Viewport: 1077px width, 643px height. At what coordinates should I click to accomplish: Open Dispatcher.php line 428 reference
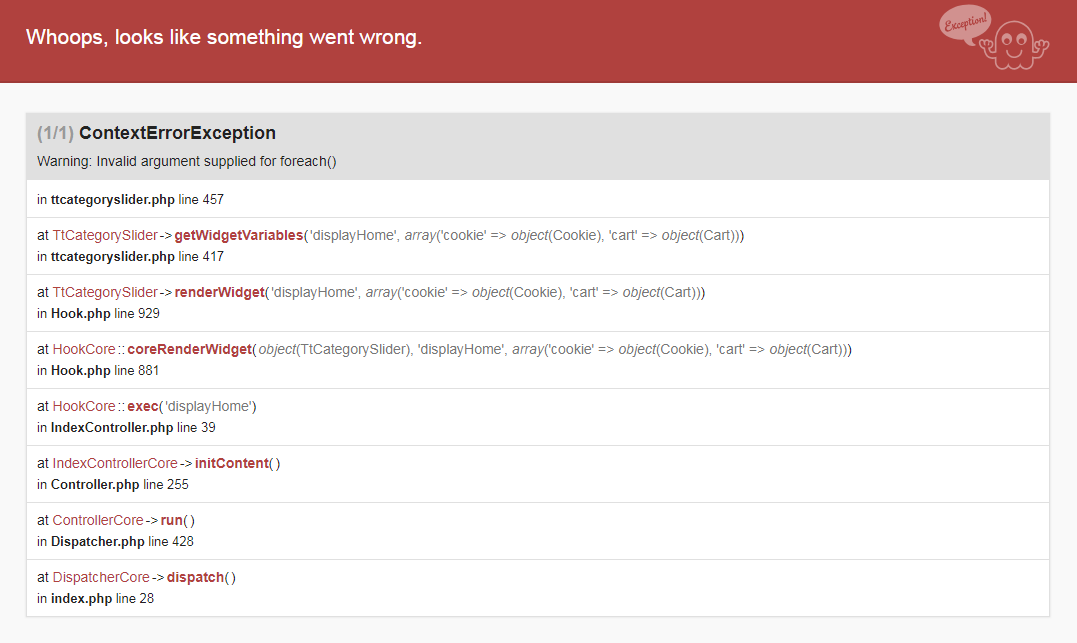(115, 541)
